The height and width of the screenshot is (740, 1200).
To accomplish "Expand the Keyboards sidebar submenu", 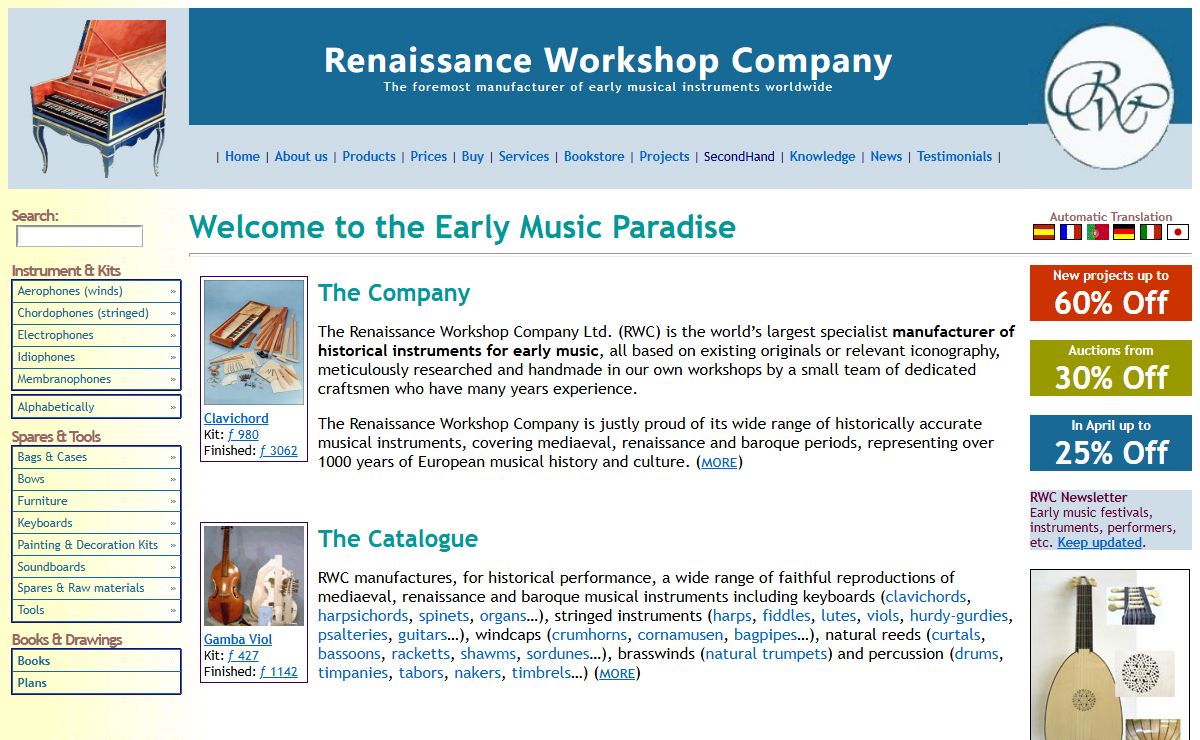I will (x=96, y=523).
